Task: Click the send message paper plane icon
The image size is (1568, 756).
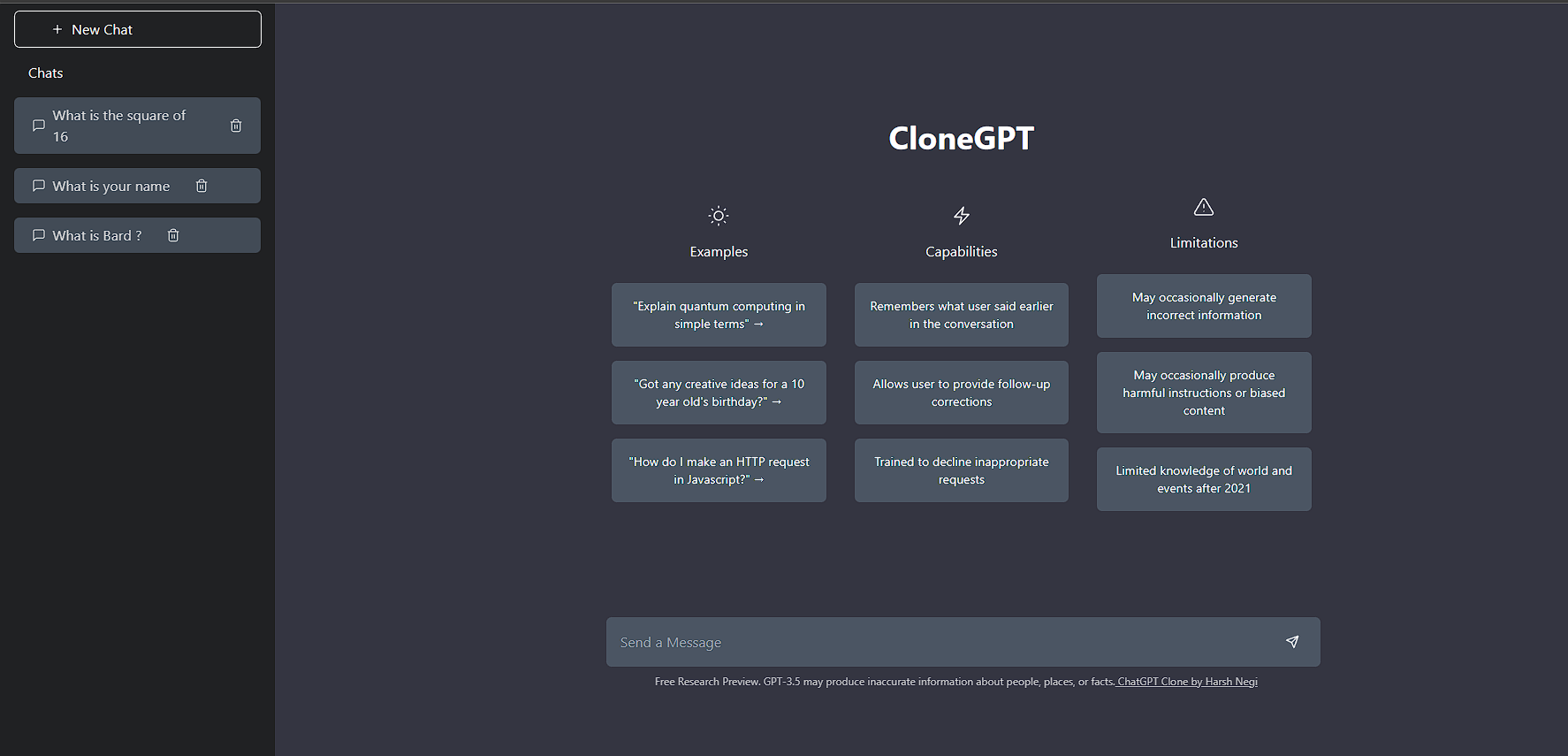Action: point(1292,642)
